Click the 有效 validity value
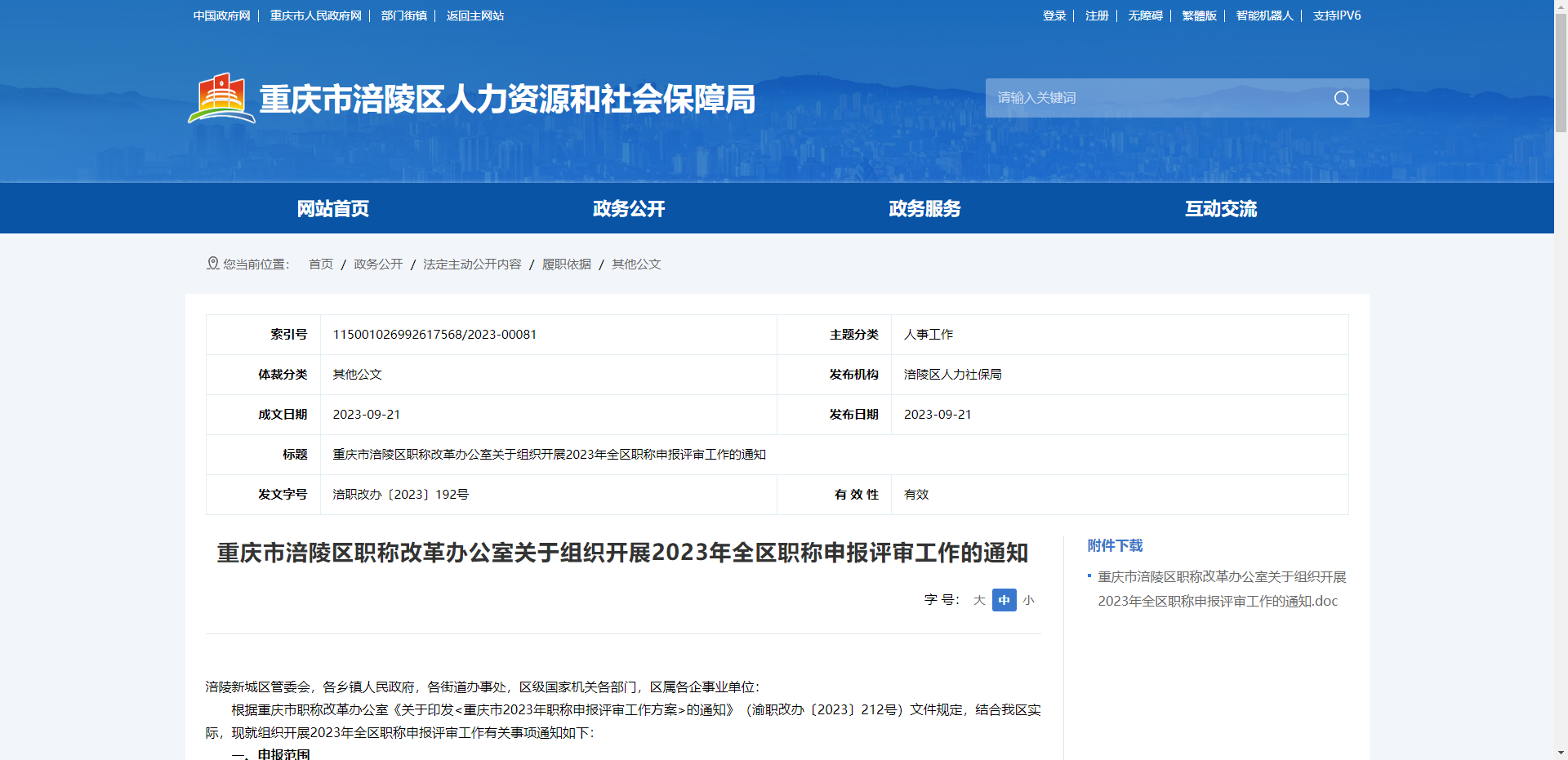Viewport: 1568px width, 760px height. pos(916,495)
